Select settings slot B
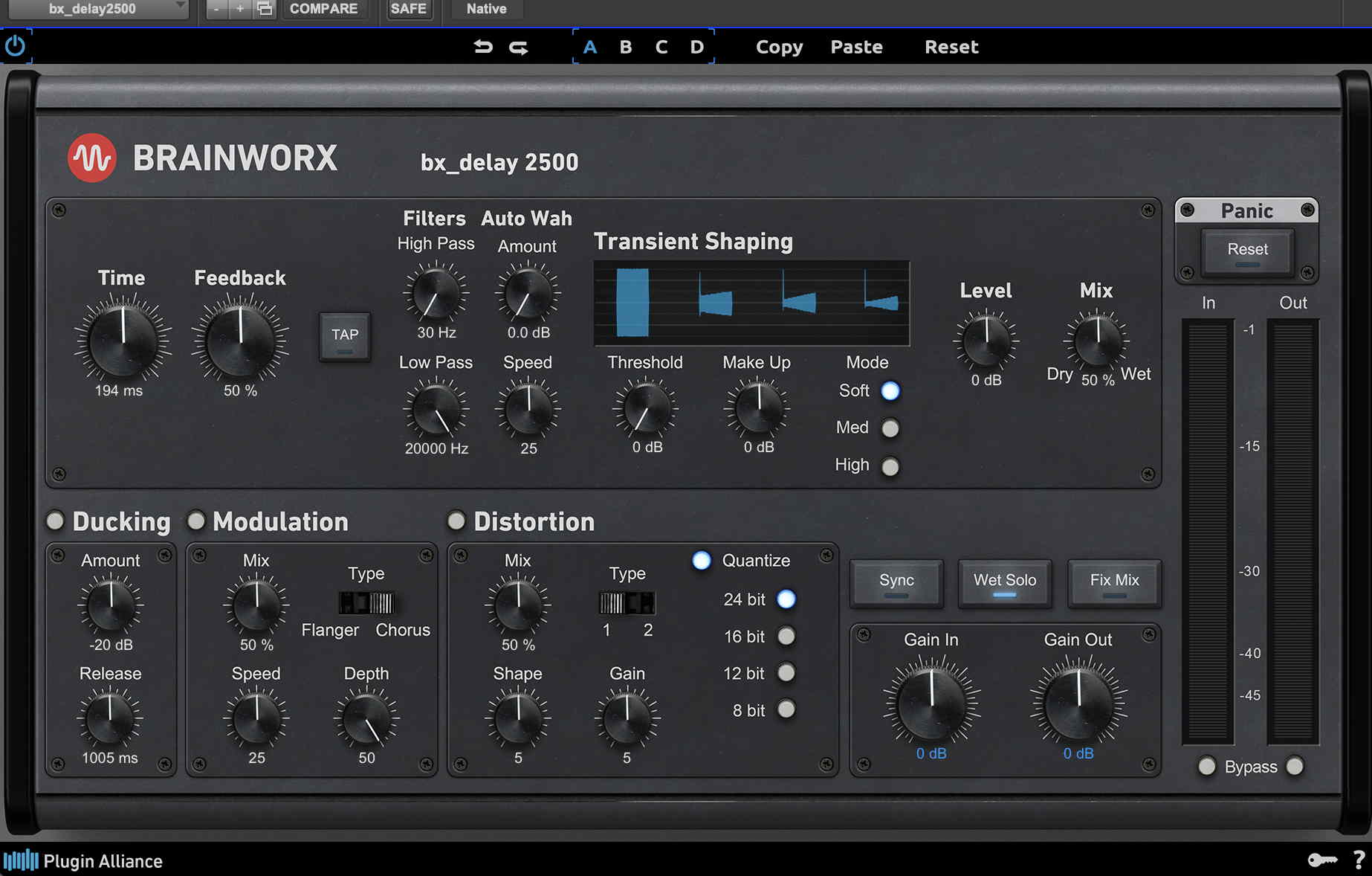Viewport: 1372px width, 876px height. point(626,47)
